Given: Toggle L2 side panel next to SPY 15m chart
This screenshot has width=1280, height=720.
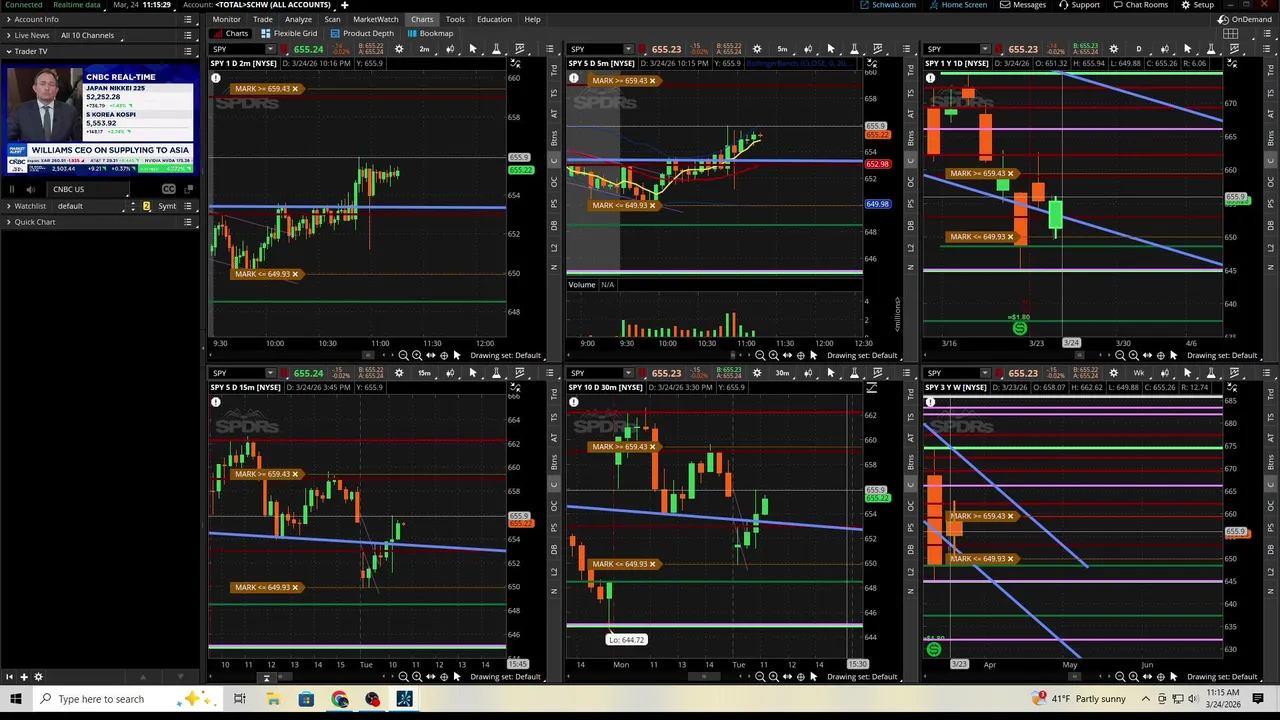Looking at the screenshot, I should 554,571.
